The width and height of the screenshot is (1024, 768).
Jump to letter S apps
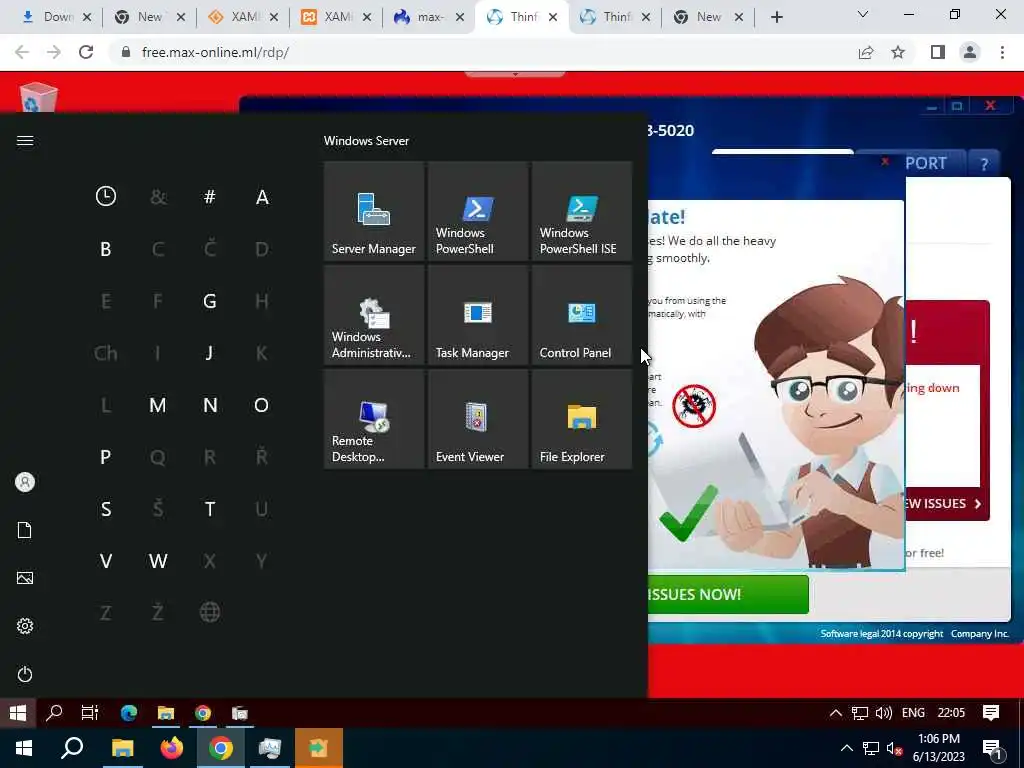(x=106, y=509)
